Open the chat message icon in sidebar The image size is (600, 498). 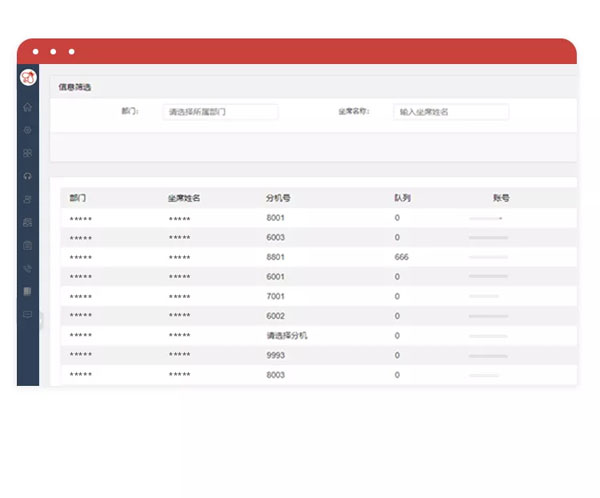28,314
